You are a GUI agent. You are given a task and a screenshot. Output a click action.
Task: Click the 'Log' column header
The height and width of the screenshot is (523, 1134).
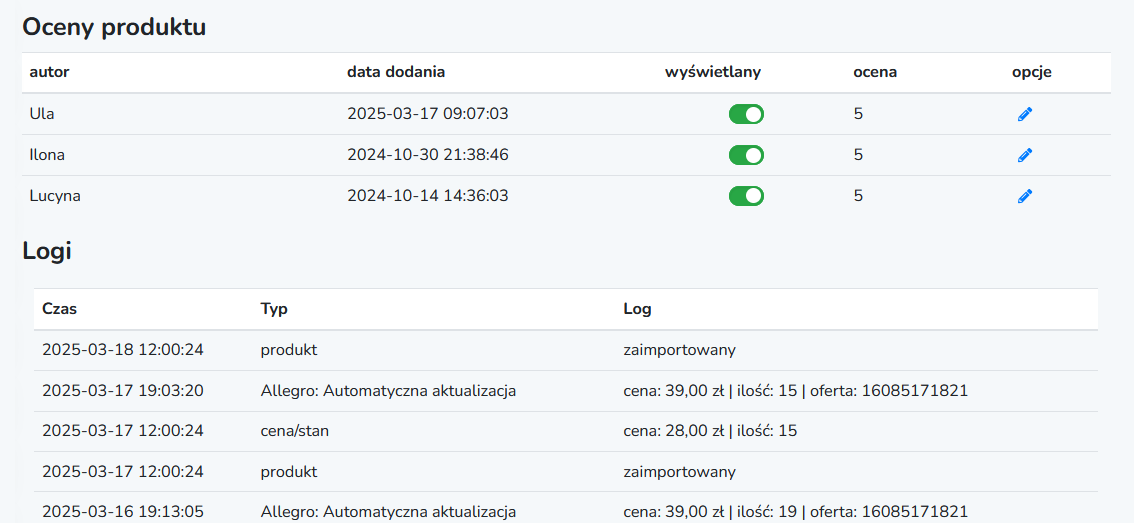(x=637, y=309)
